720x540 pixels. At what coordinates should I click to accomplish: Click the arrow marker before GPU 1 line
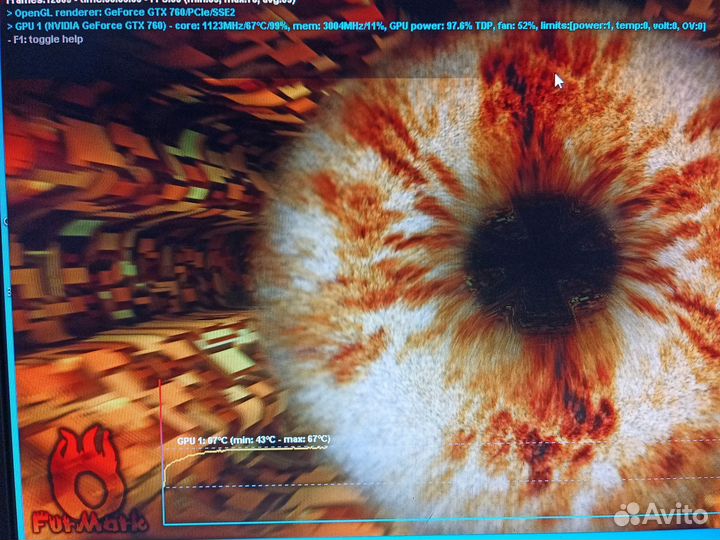point(9,25)
